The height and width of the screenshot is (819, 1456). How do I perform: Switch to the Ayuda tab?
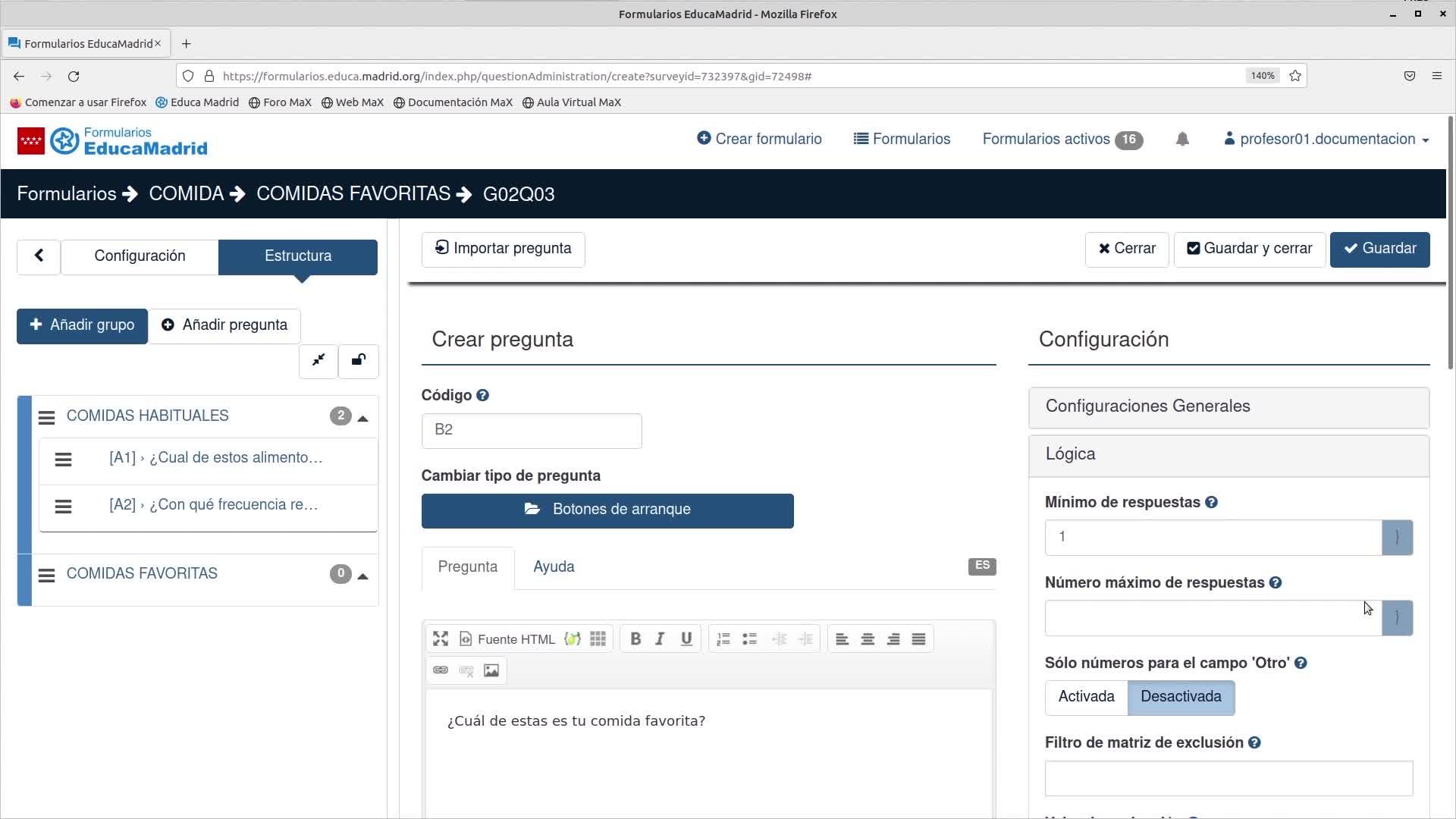coord(554,567)
